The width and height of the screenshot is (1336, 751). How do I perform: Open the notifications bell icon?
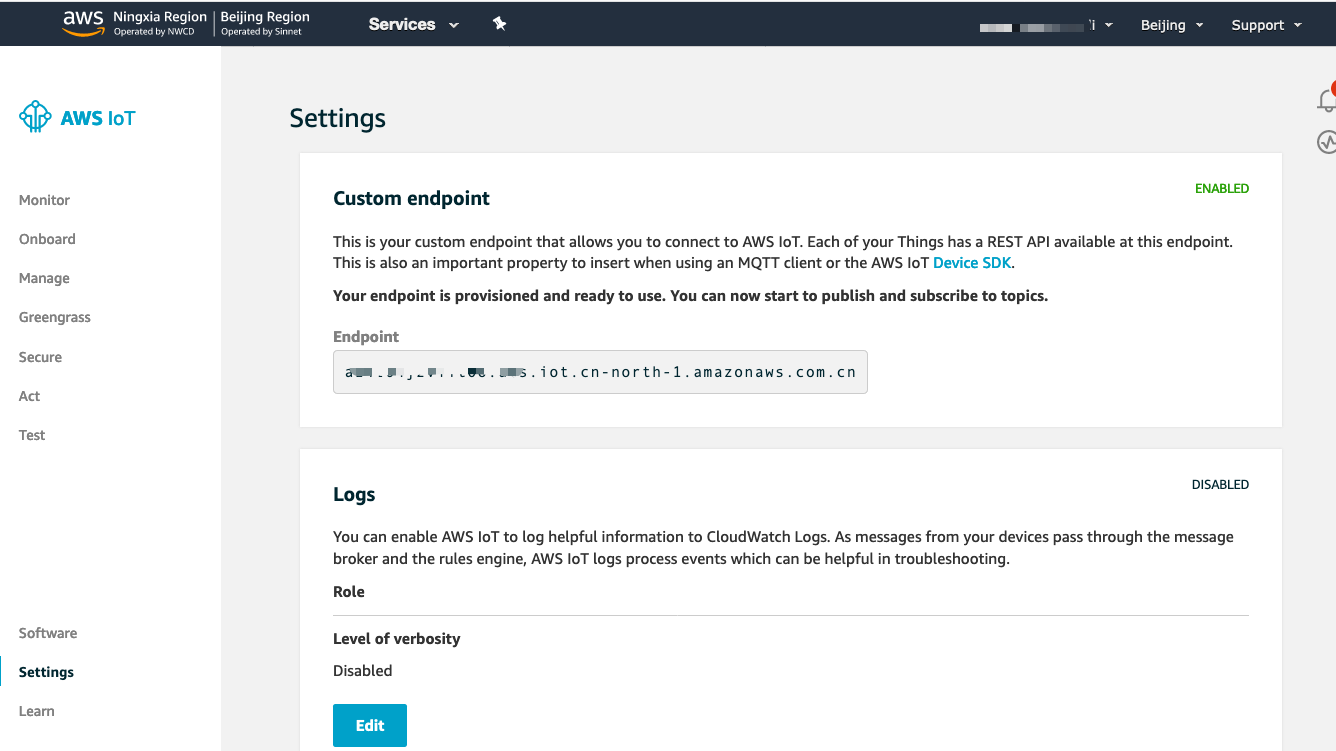[x=1326, y=100]
